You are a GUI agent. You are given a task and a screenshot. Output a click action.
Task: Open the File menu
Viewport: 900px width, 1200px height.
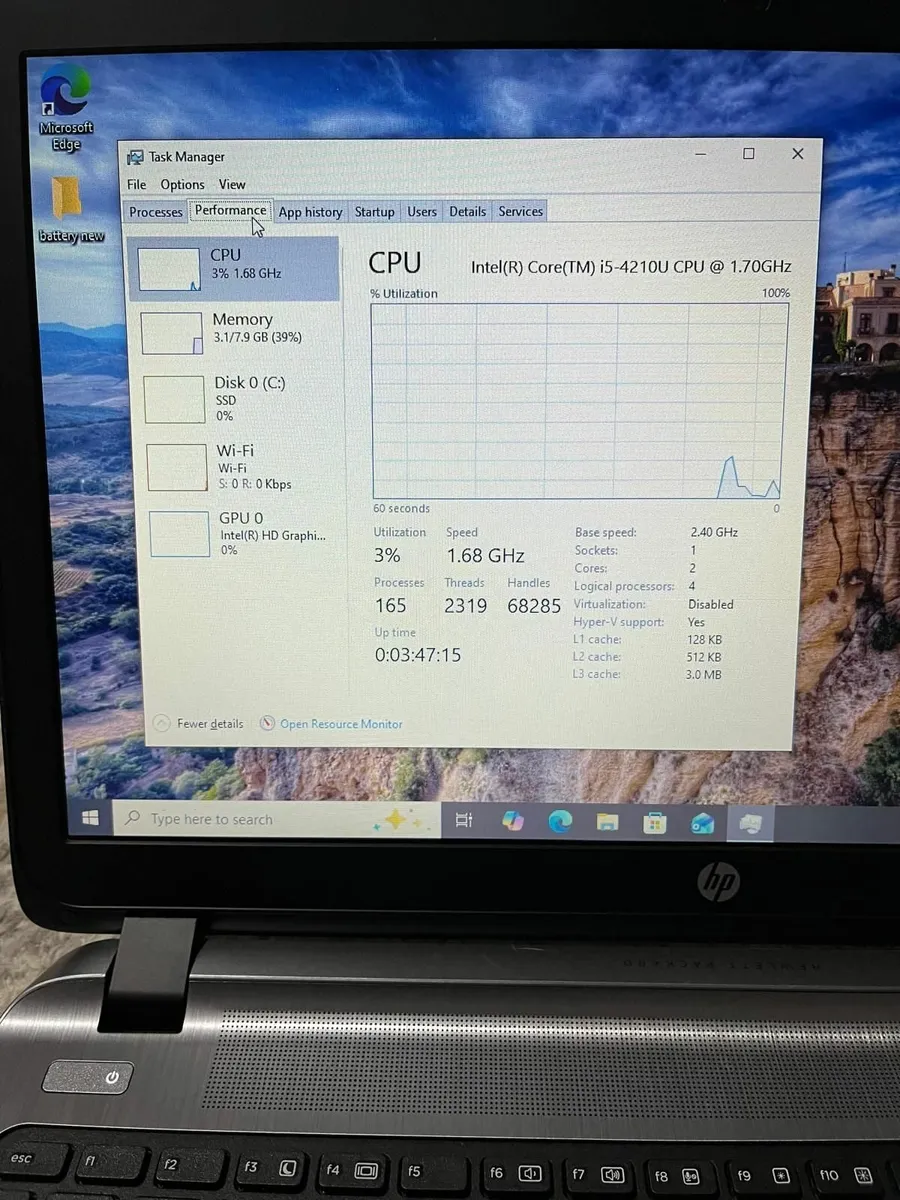137,185
